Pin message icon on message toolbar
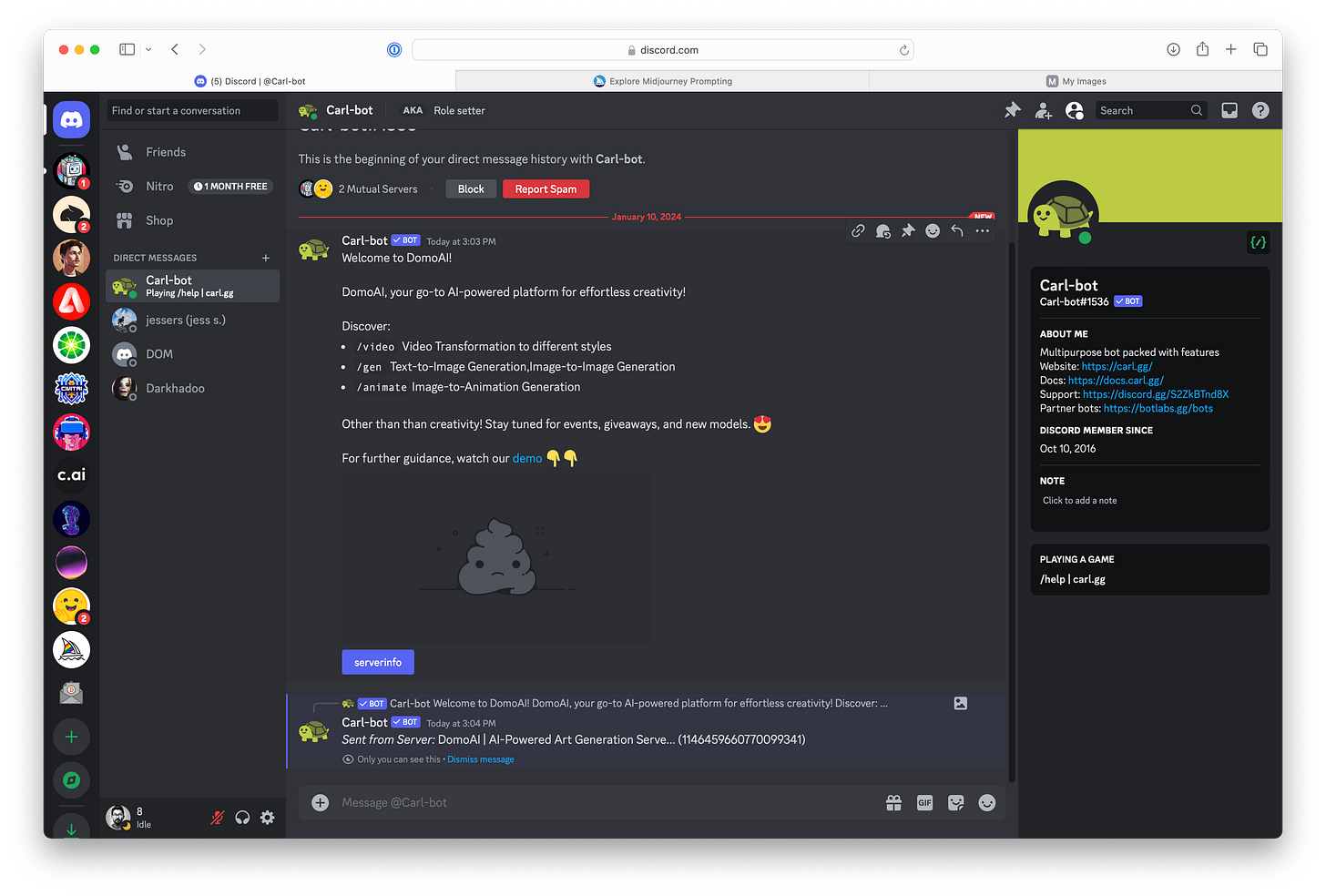1326x896 pixels. tap(908, 231)
